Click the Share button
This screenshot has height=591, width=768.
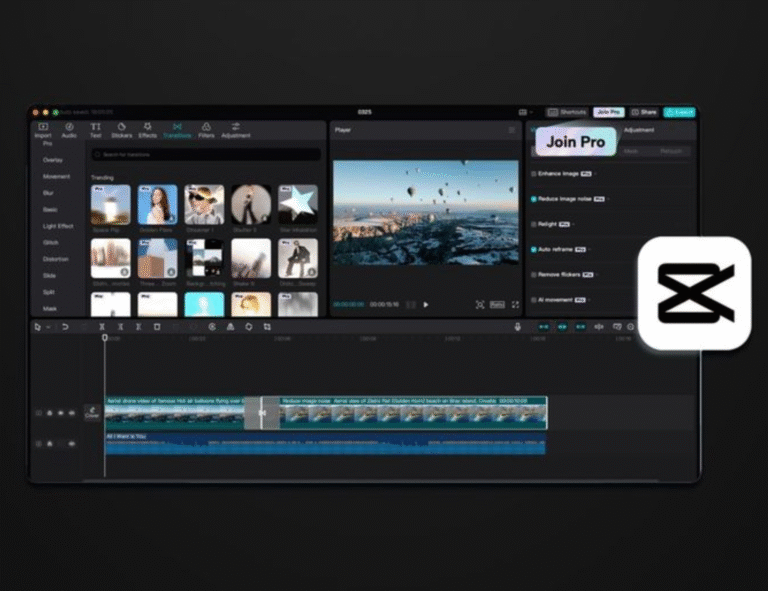click(644, 112)
